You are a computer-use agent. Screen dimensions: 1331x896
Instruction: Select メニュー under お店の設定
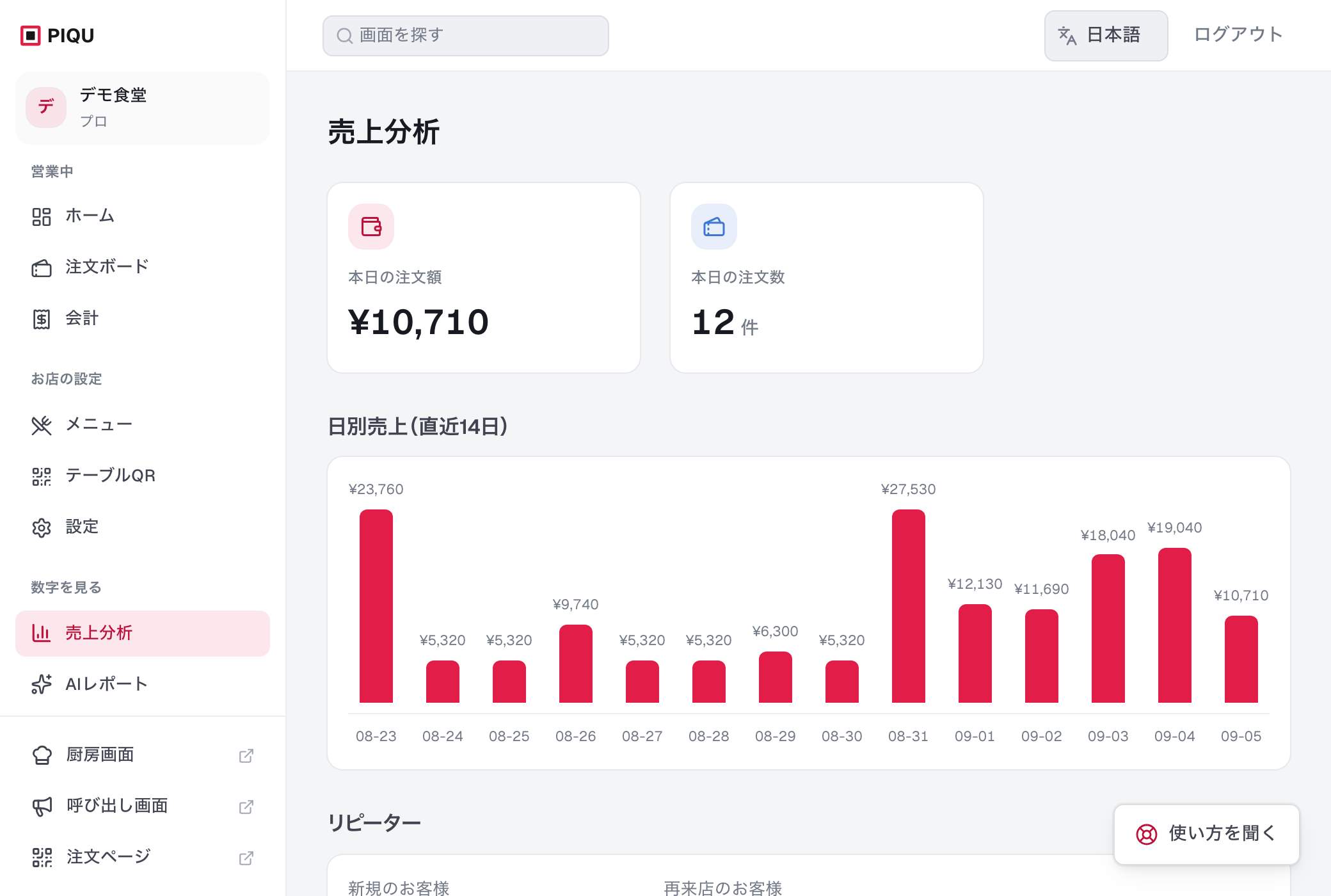(143, 425)
